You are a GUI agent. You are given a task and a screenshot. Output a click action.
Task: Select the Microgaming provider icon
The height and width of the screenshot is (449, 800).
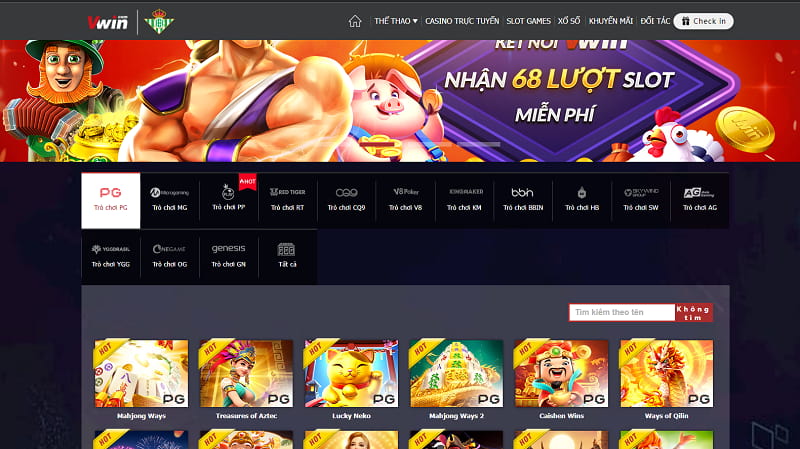coord(169,198)
